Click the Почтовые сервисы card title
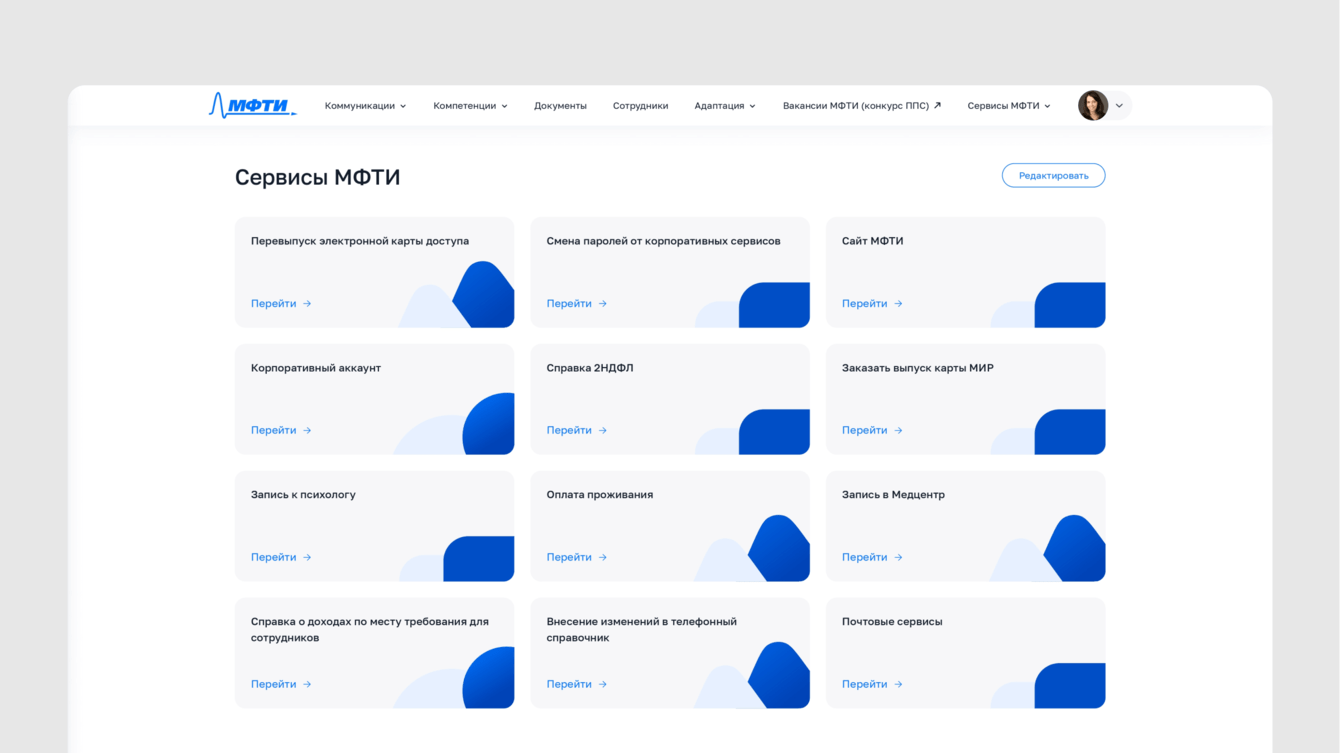 pos(892,622)
